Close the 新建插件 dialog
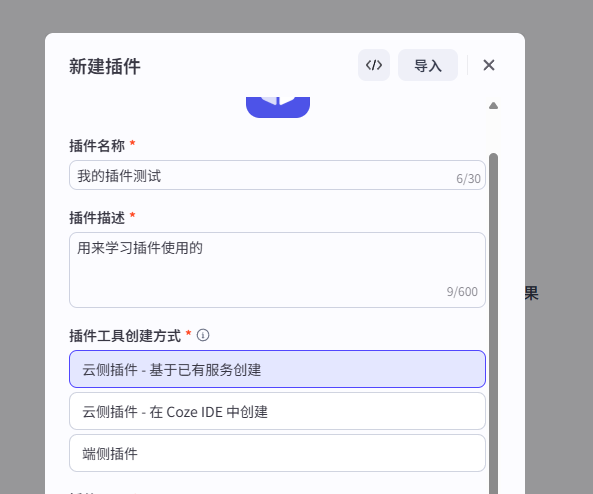593x494 pixels. pos(489,65)
